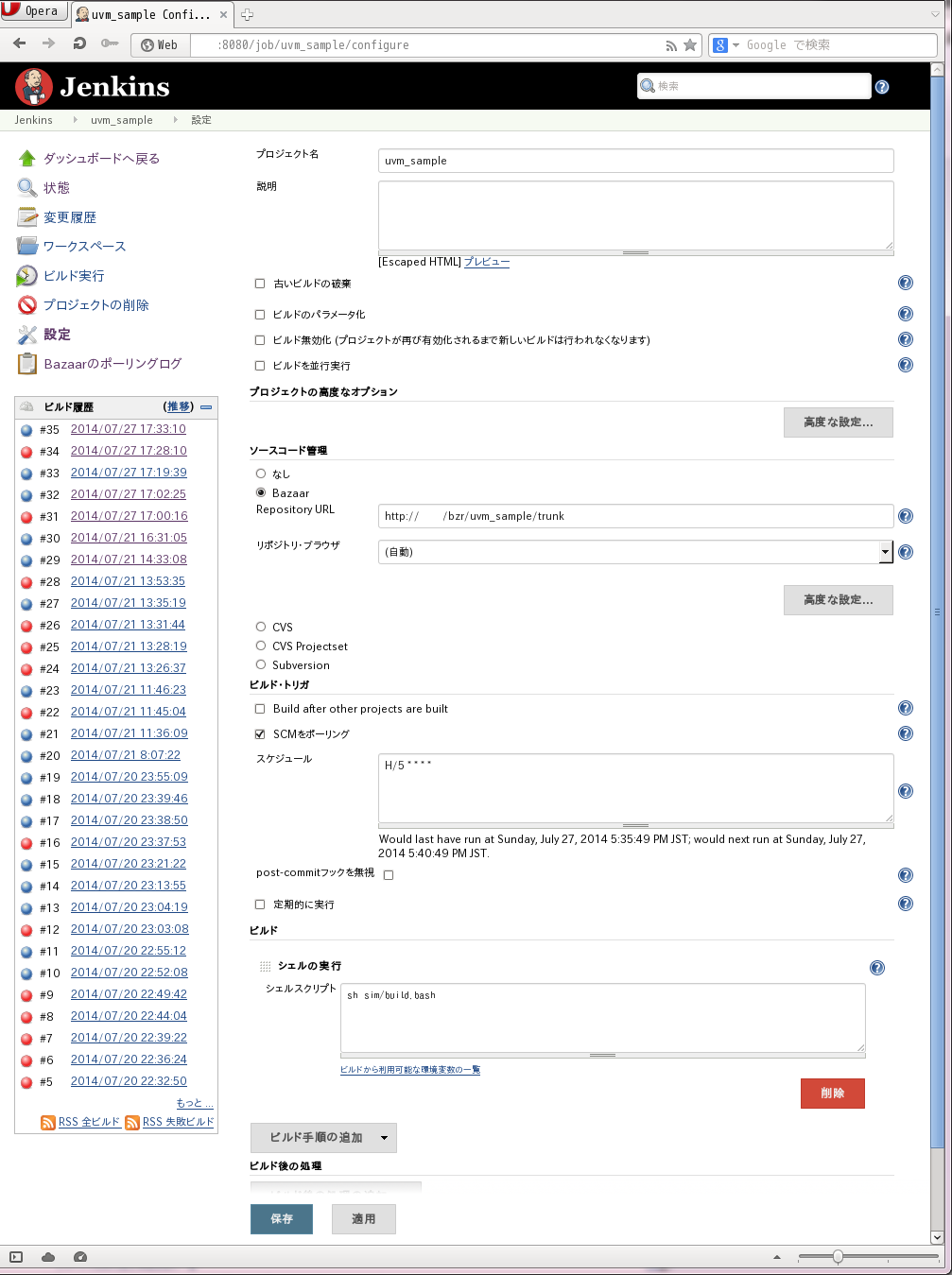Select なし source control radio
952x1275 pixels.
point(261,474)
